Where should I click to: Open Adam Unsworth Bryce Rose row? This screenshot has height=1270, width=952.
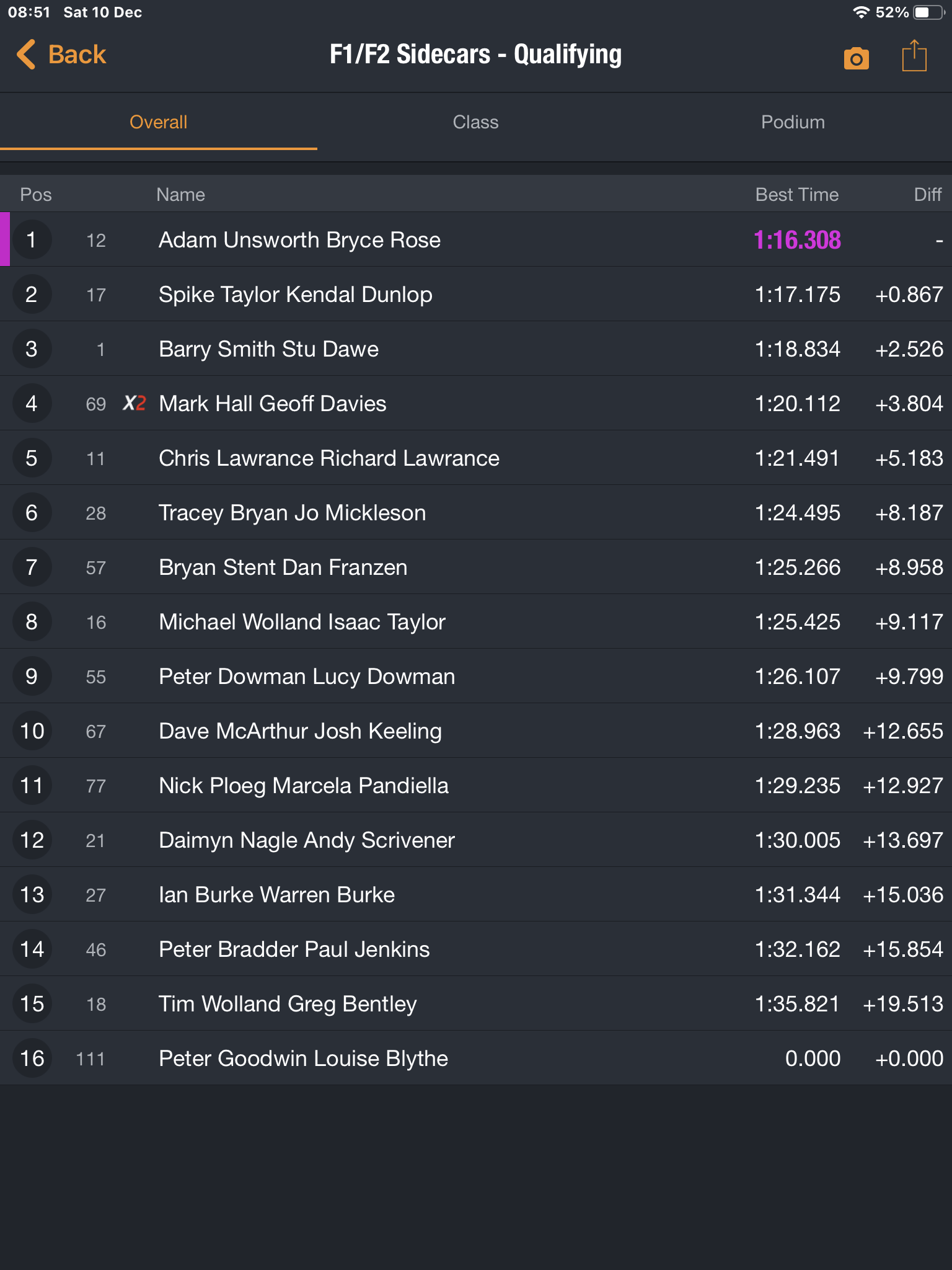pos(476,240)
